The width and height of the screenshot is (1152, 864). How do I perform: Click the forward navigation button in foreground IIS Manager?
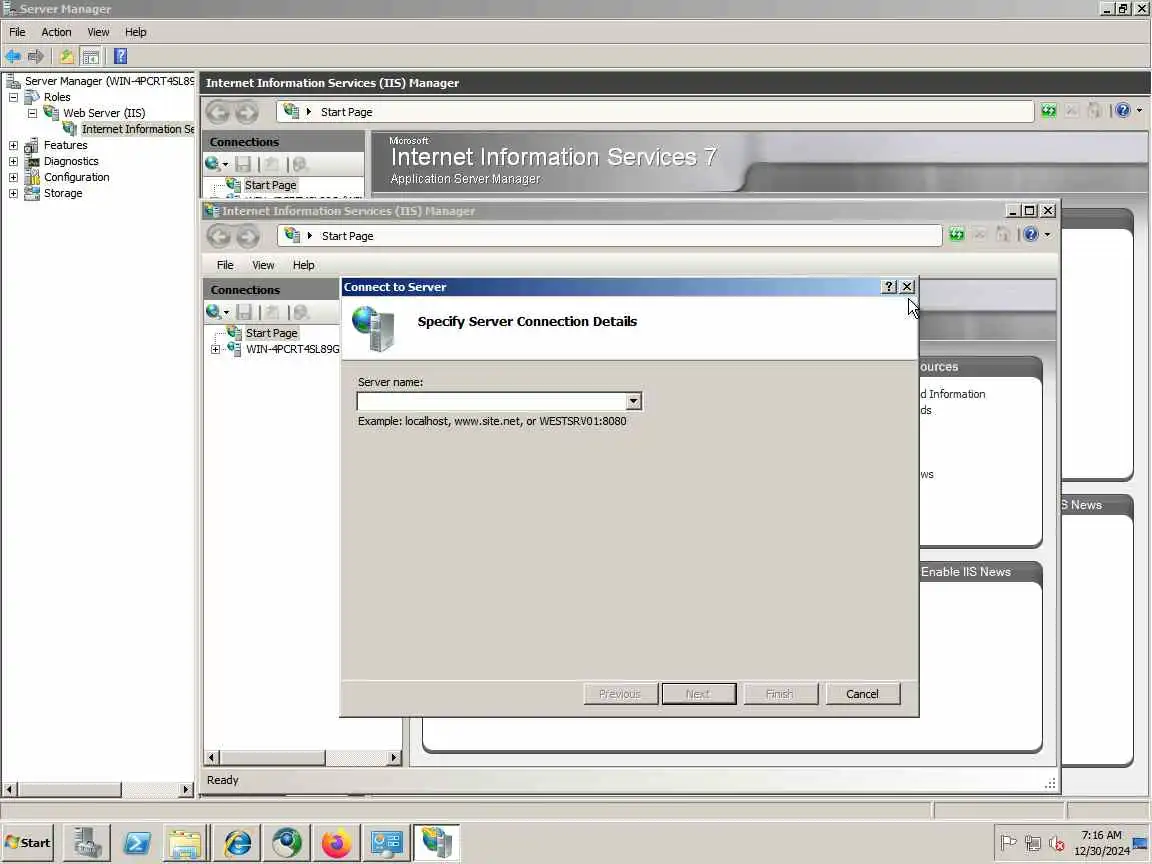pos(248,236)
